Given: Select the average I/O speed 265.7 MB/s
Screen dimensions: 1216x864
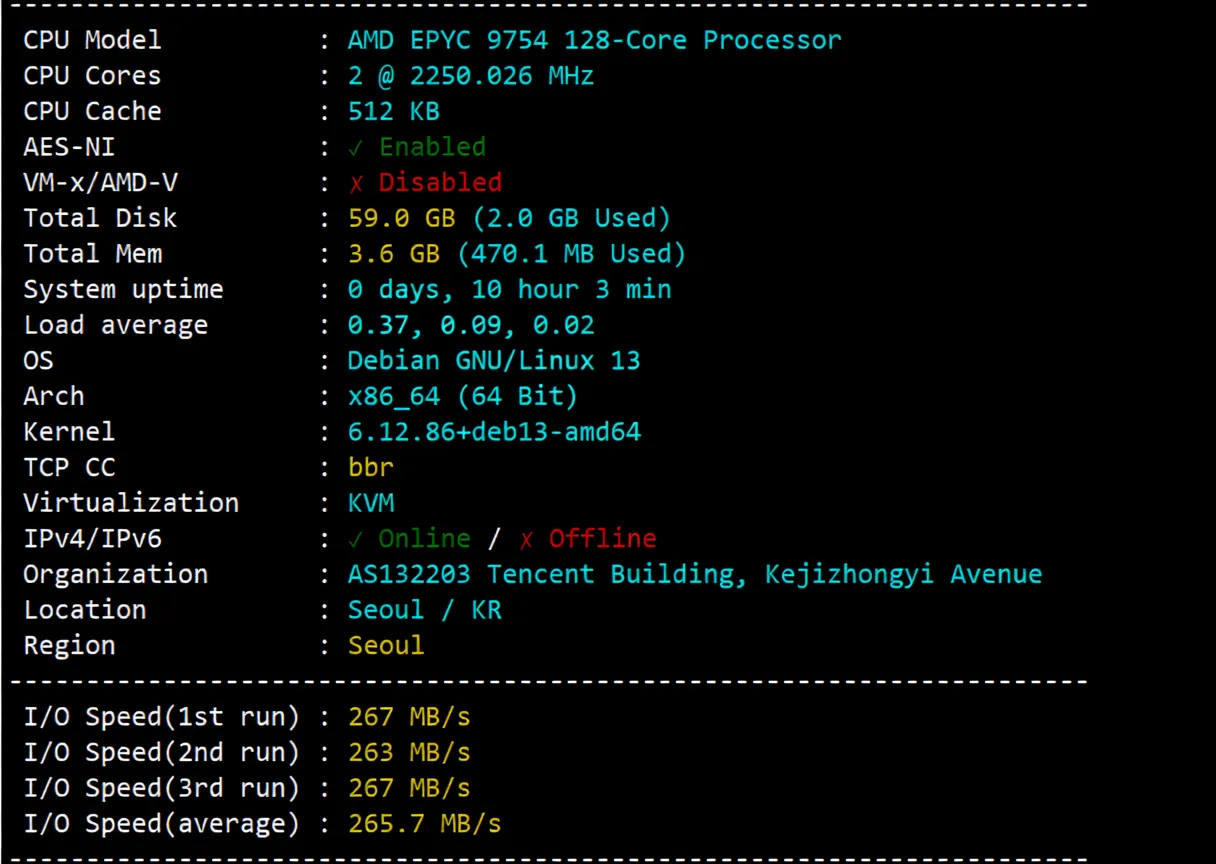Looking at the screenshot, I should coord(424,824).
